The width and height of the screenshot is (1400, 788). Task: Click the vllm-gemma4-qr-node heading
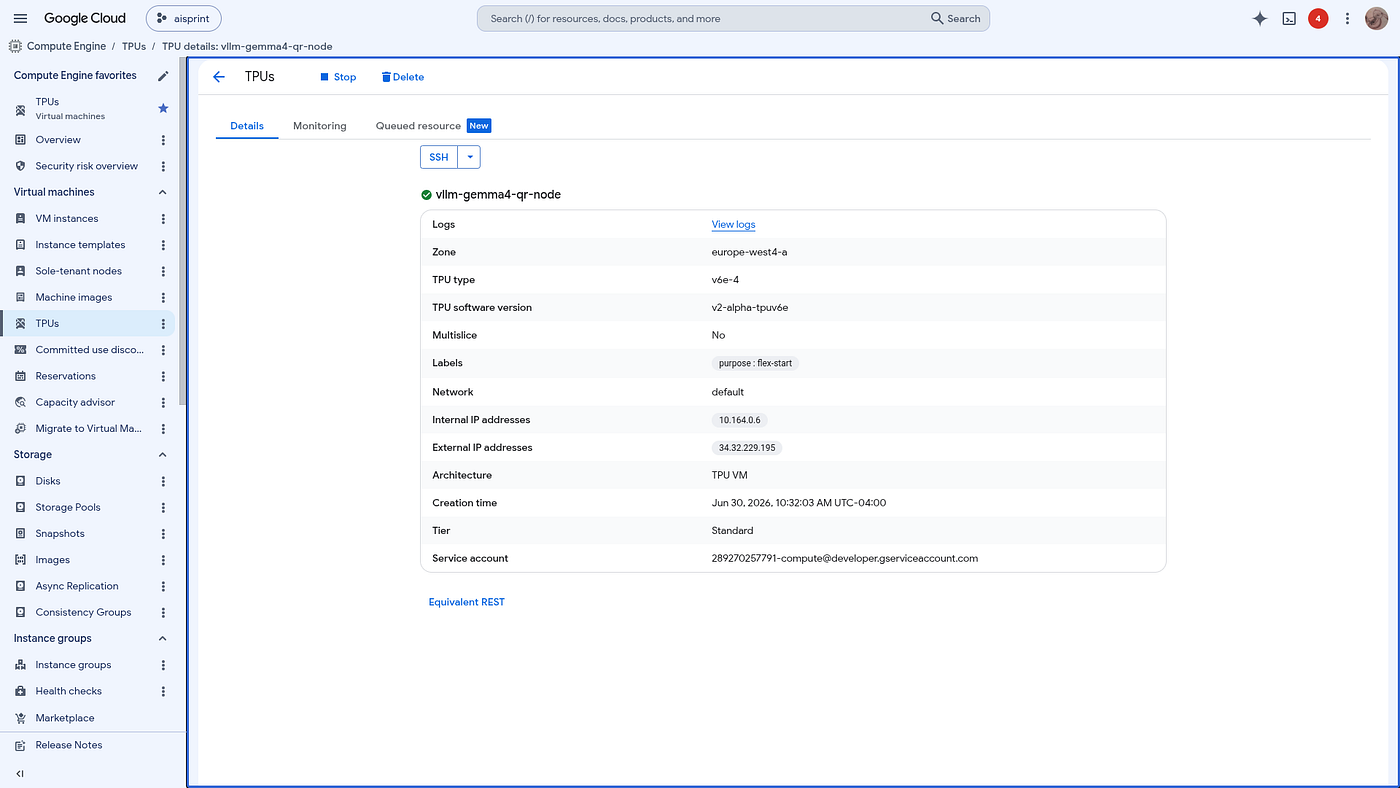(x=498, y=195)
